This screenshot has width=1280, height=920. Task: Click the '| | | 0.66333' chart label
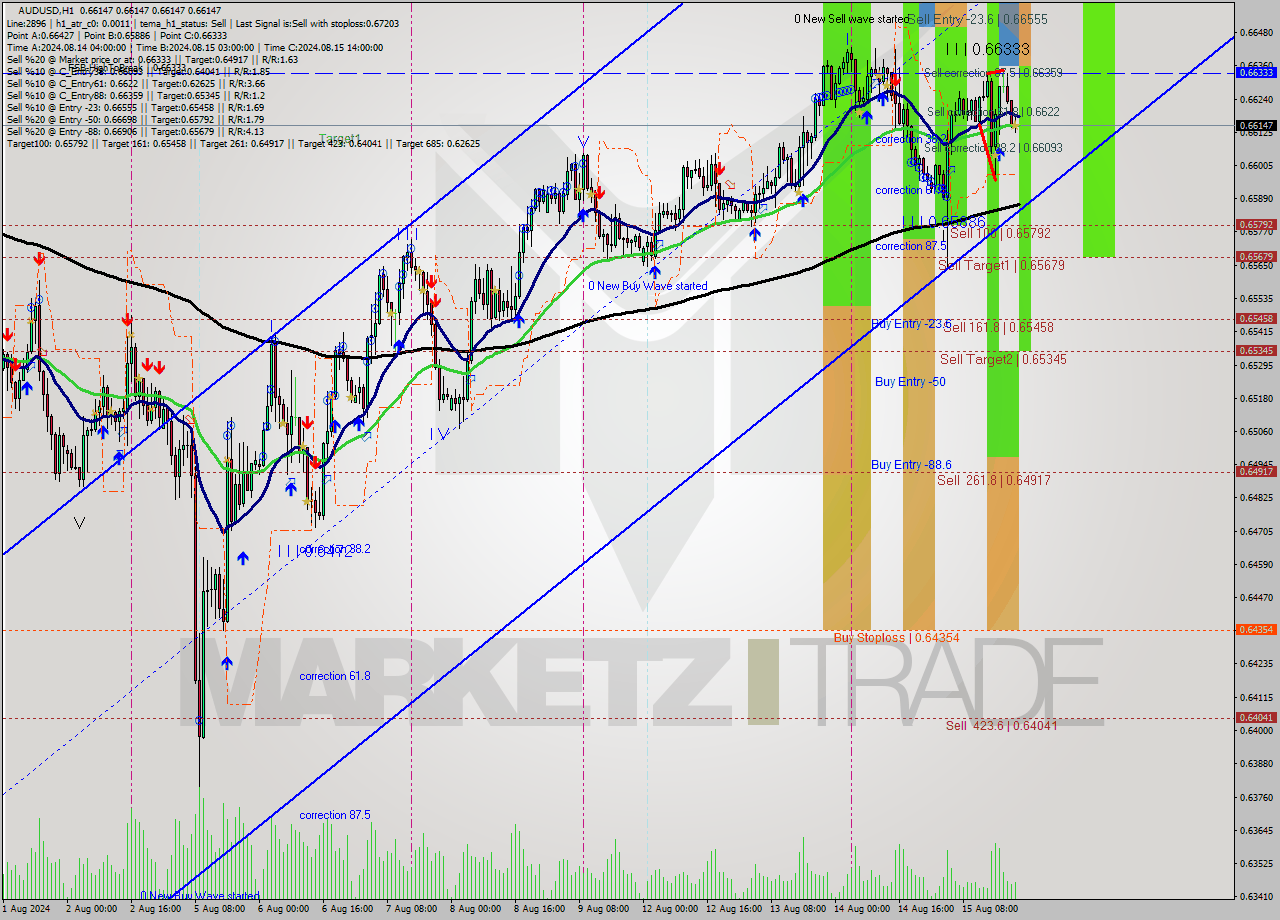click(x=987, y=48)
